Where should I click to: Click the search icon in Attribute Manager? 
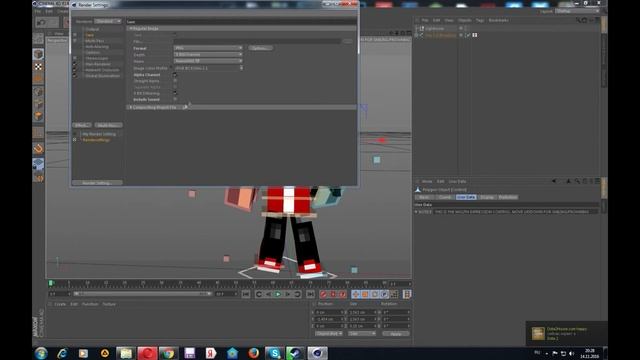577,181
